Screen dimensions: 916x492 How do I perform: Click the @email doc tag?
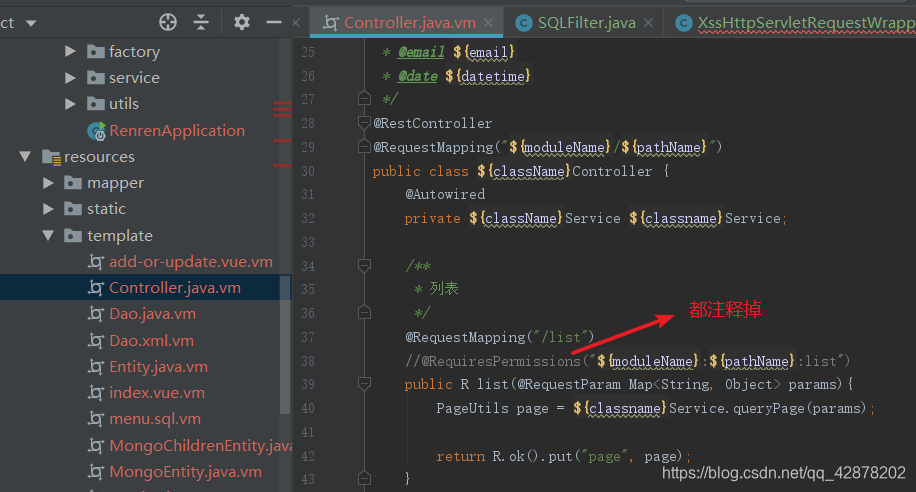[x=421, y=52]
